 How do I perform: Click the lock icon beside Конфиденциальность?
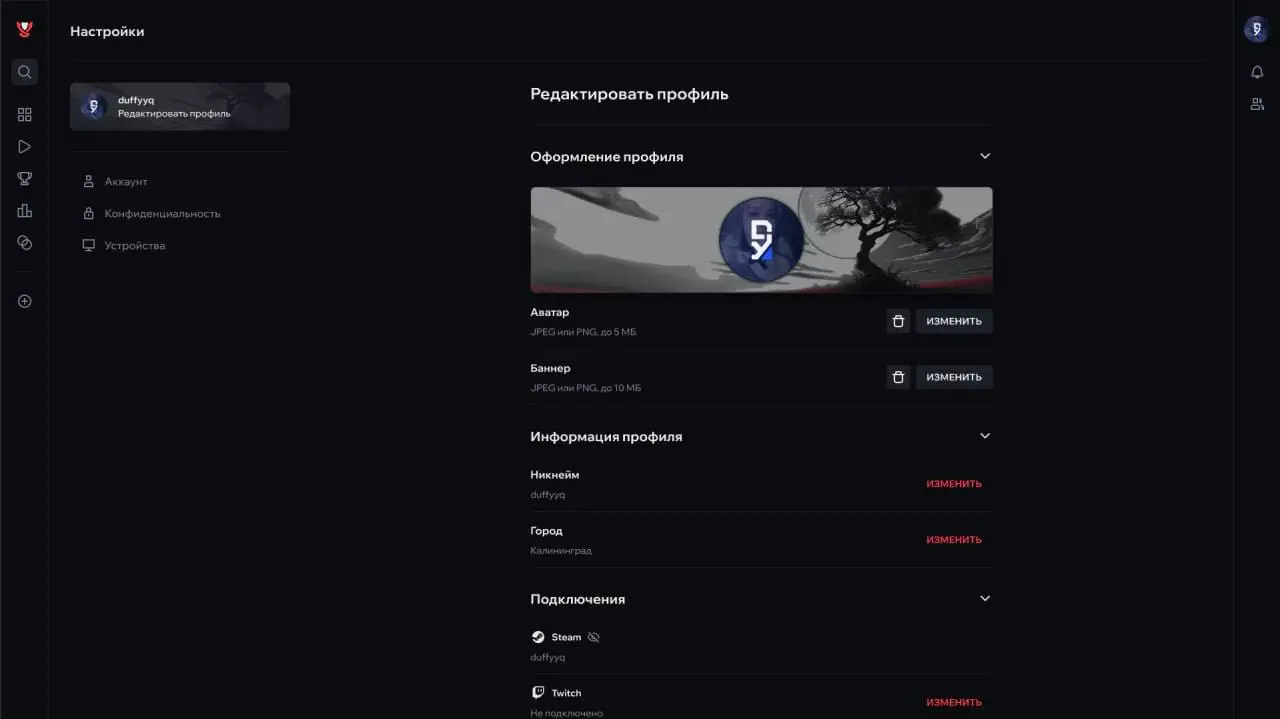pyautogui.click(x=88, y=214)
